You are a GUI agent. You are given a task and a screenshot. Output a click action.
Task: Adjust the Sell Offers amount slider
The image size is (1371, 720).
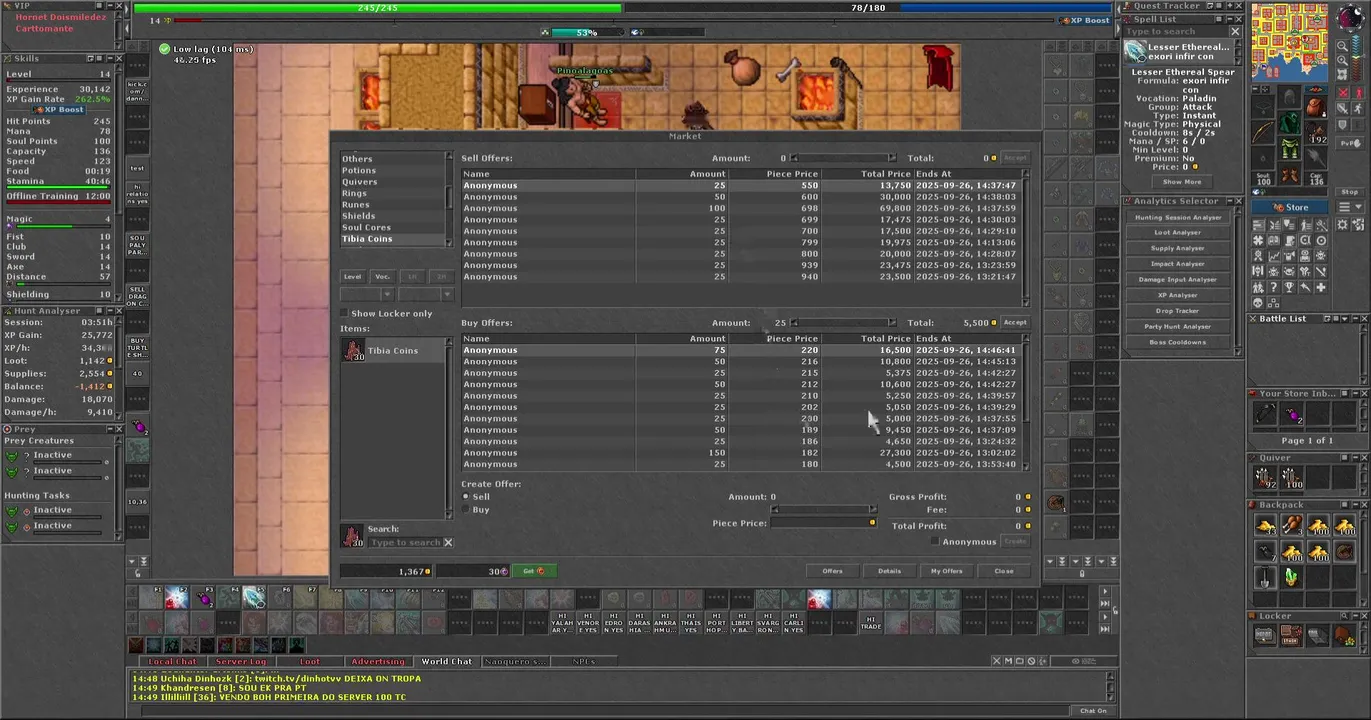(x=843, y=158)
